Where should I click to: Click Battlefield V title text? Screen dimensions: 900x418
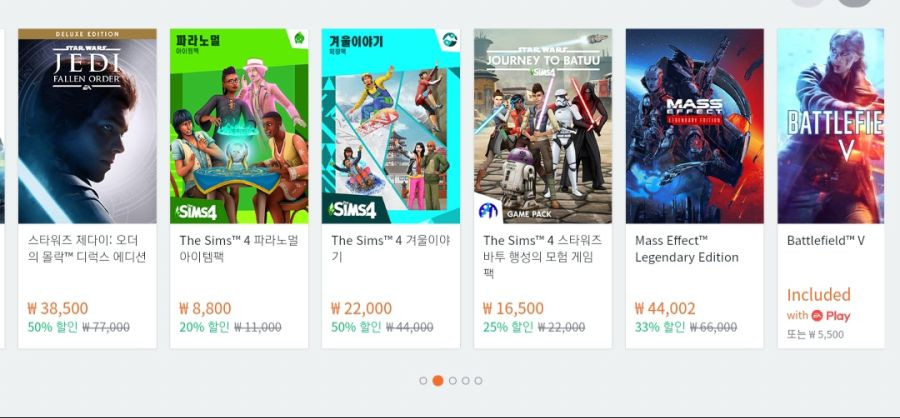[825, 241]
